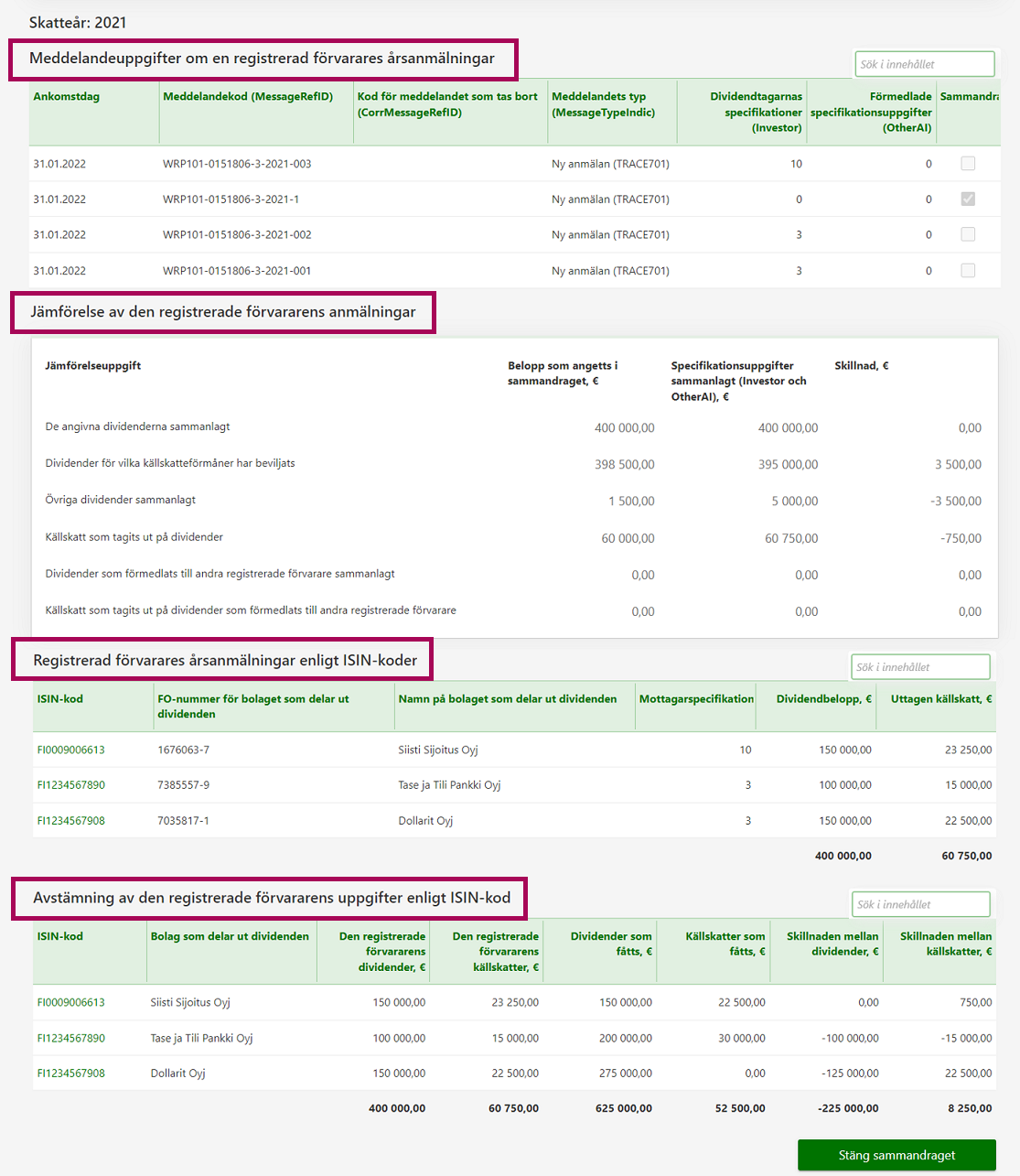Click the Uttagen källskatt, € column header
Image resolution: width=1020 pixels, height=1176 pixels.
coord(940,699)
